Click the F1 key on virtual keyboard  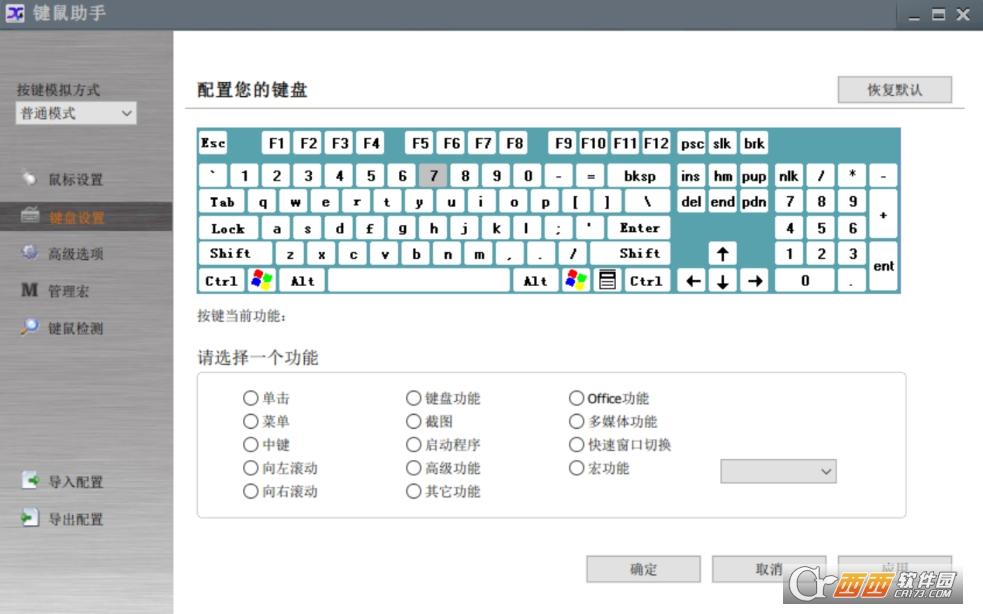(x=276, y=143)
